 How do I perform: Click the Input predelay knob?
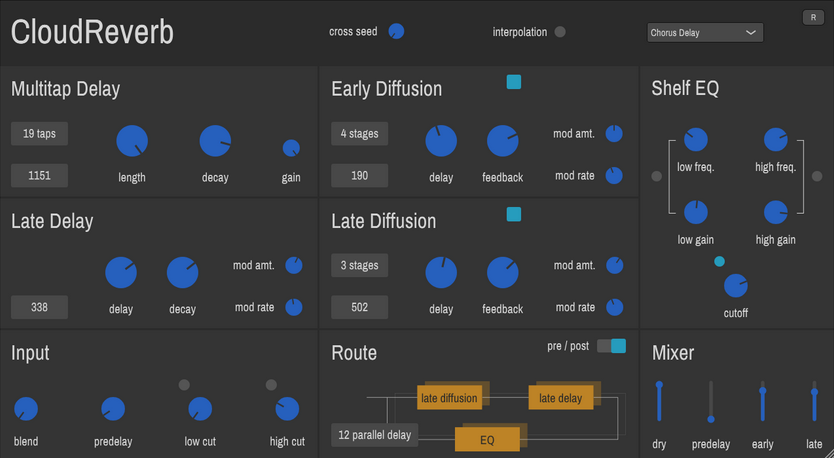pos(113,409)
